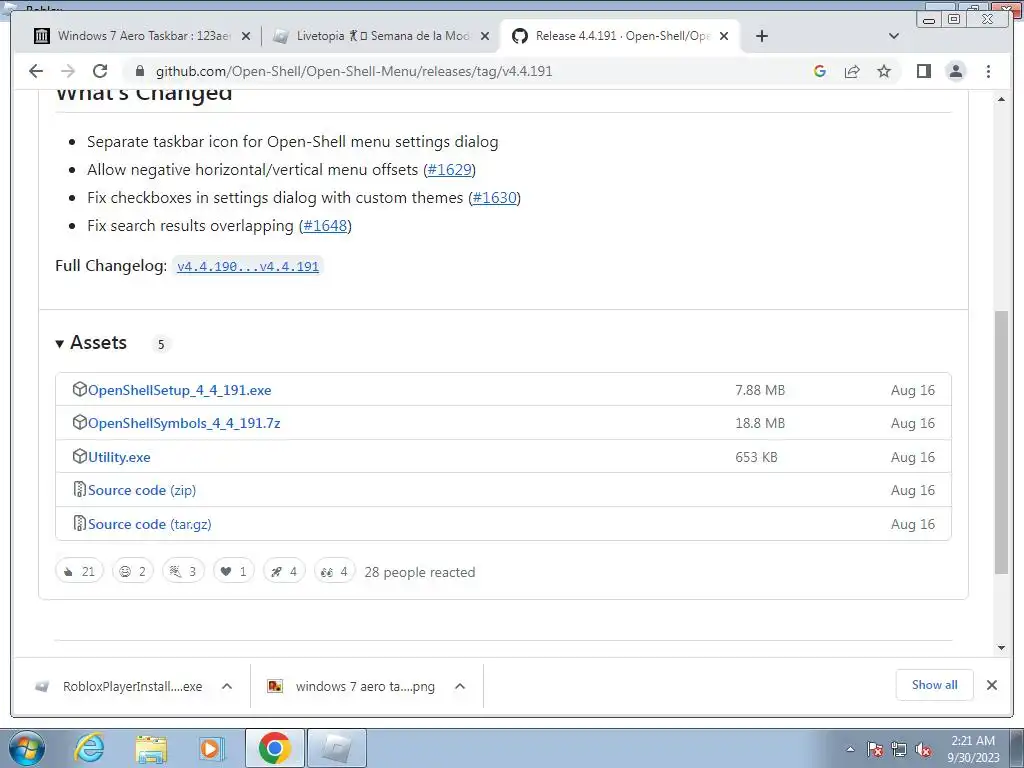Image resolution: width=1024 pixels, height=768 pixels.
Task: Share this page via the share icon
Action: click(x=852, y=71)
